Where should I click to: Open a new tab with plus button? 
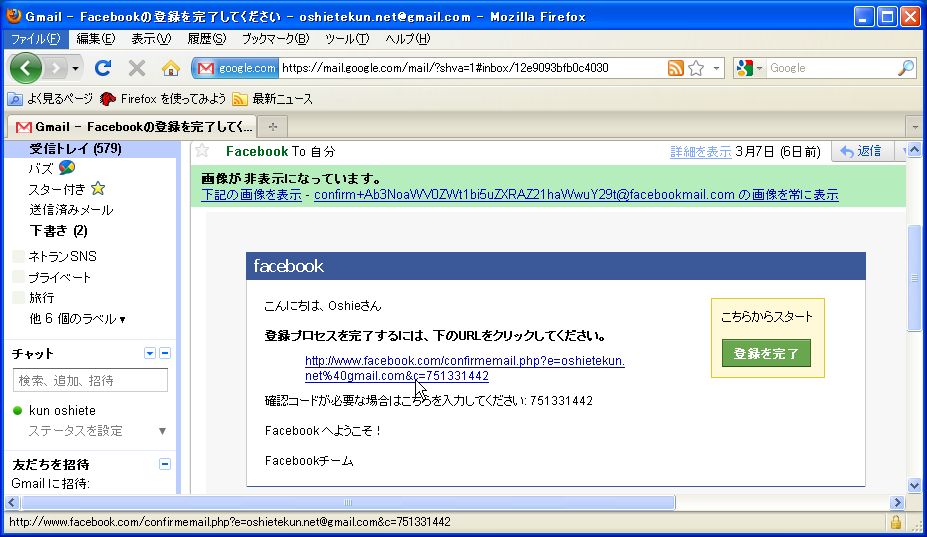273,127
